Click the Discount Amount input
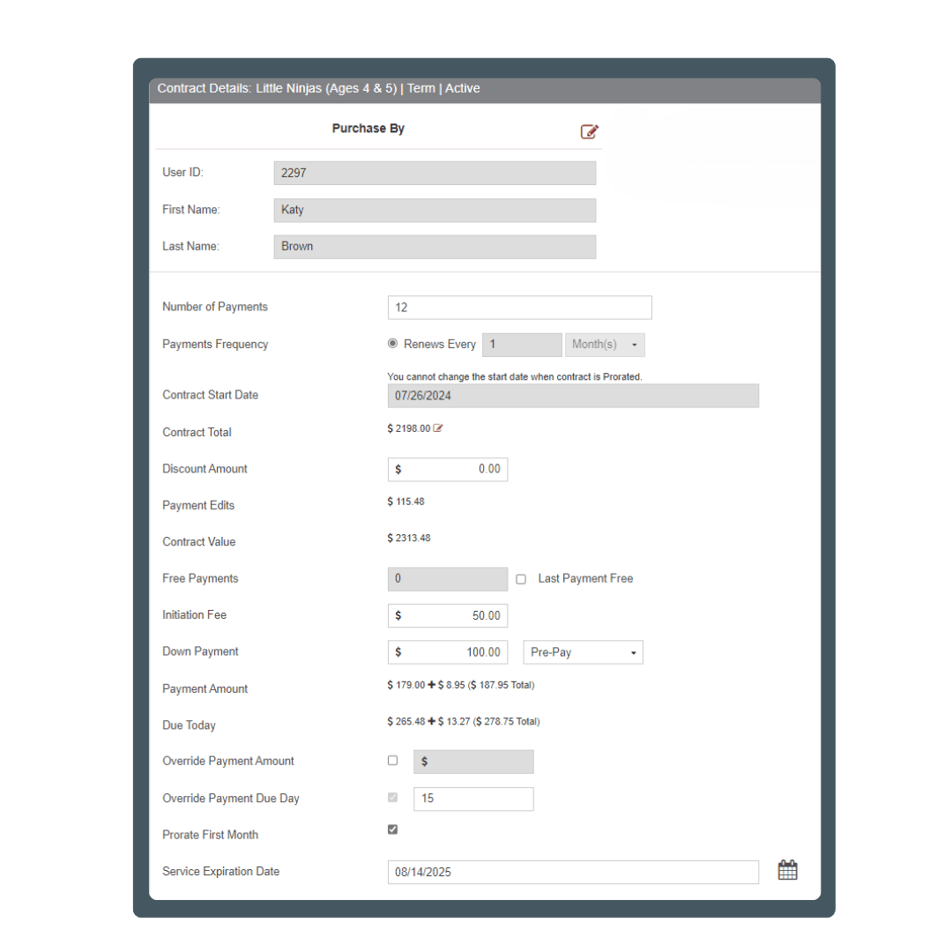This screenshot has height=952, width=952. (x=448, y=468)
